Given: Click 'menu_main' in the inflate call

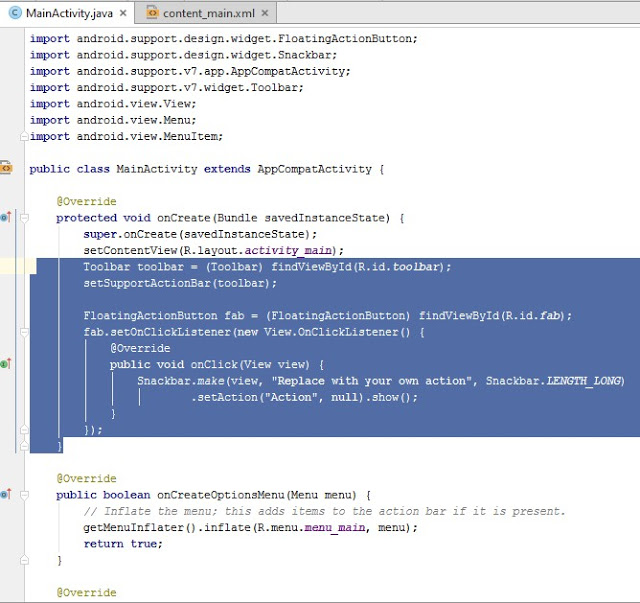Looking at the screenshot, I should [x=335, y=527].
